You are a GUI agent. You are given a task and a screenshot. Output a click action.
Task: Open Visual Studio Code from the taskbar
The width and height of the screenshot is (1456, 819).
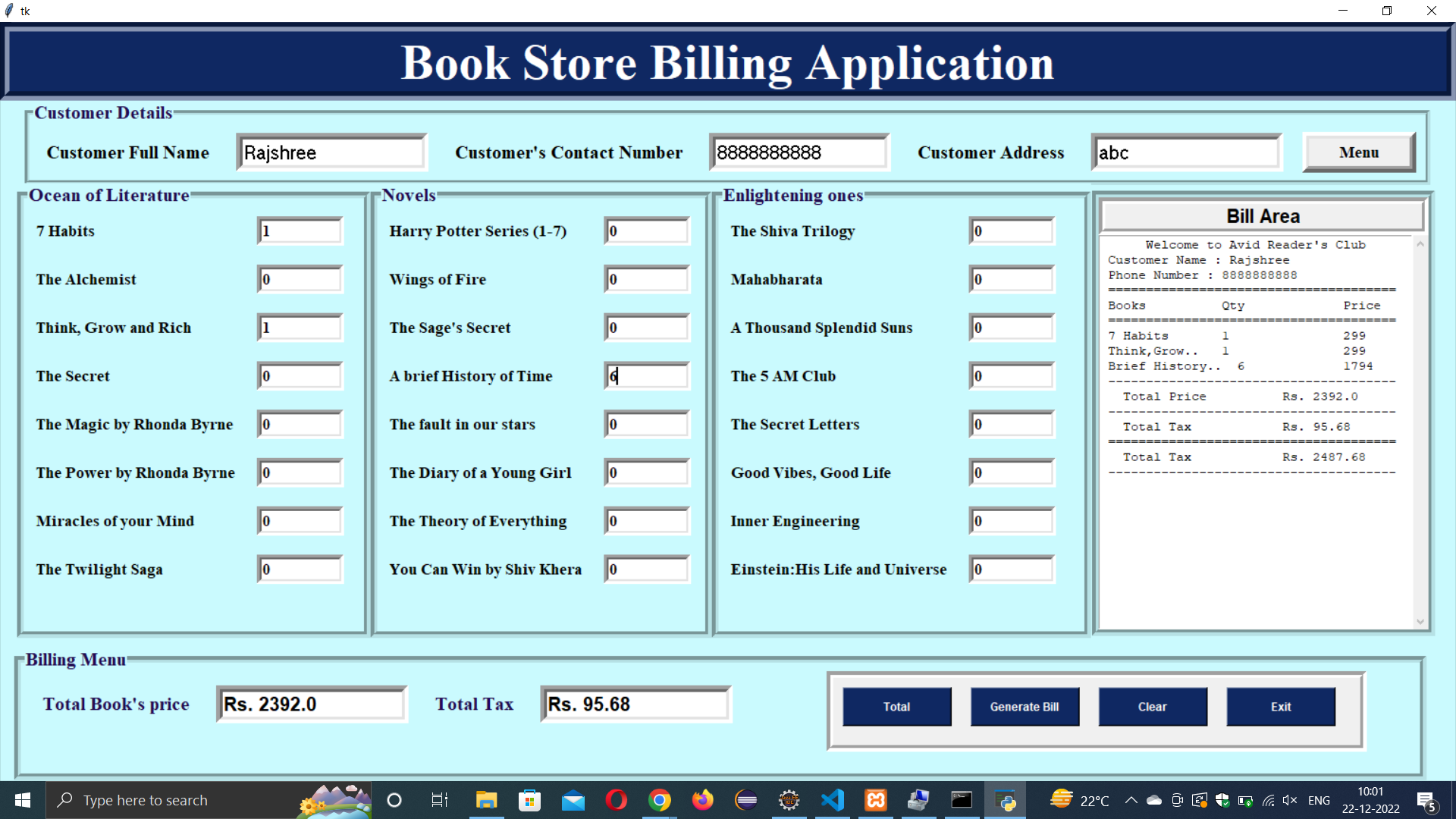tap(833, 800)
